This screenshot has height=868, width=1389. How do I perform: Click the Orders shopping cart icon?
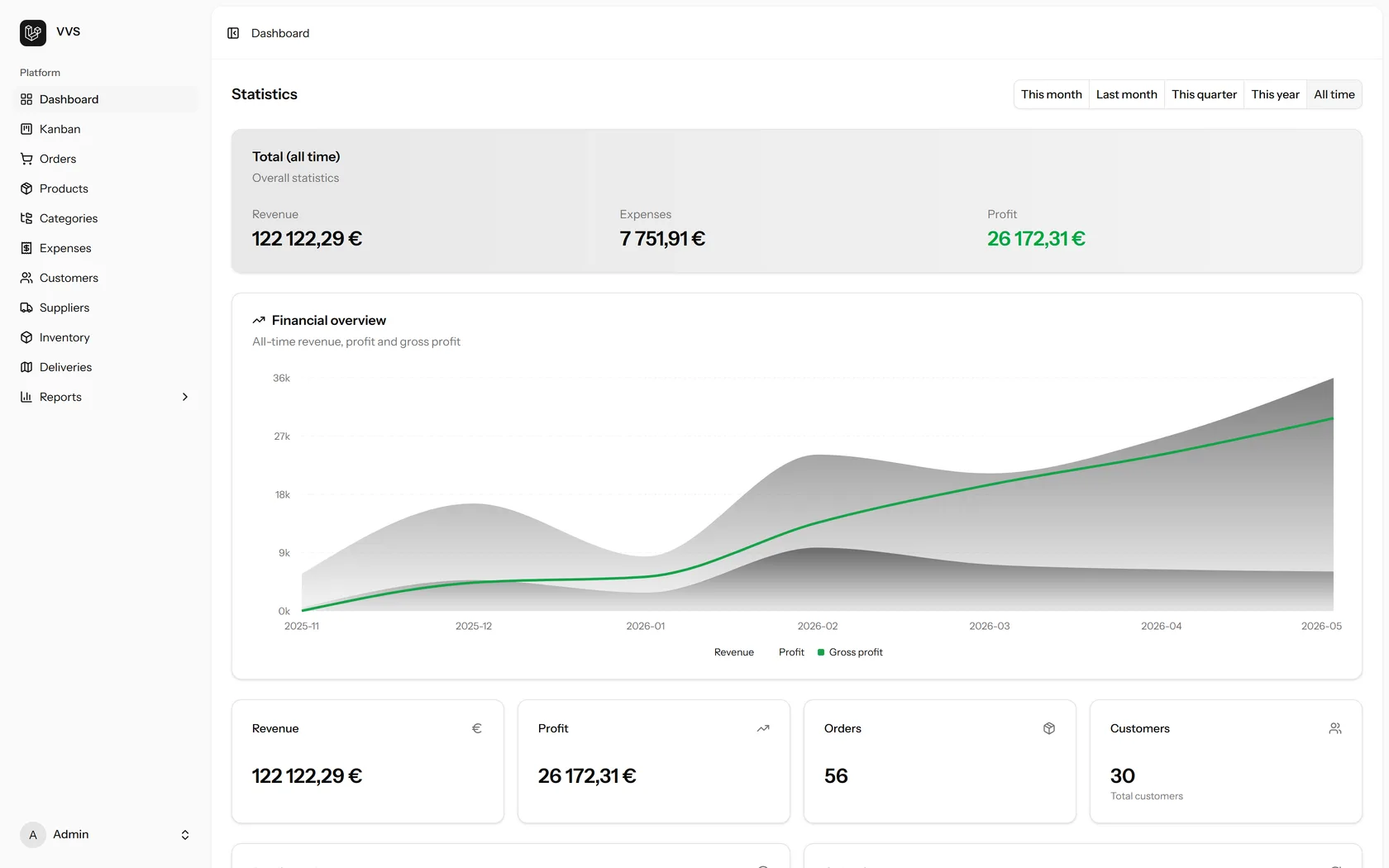26,159
